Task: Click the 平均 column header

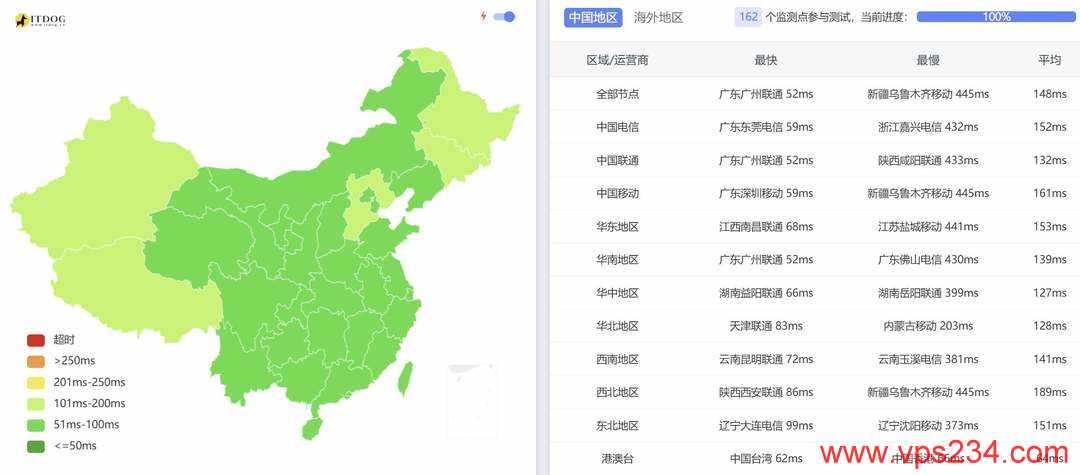Action: click(x=1050, y=61)
